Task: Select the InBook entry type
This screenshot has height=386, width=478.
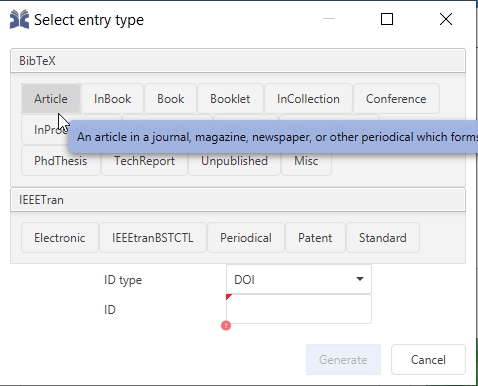Action: tap(113, 99)
